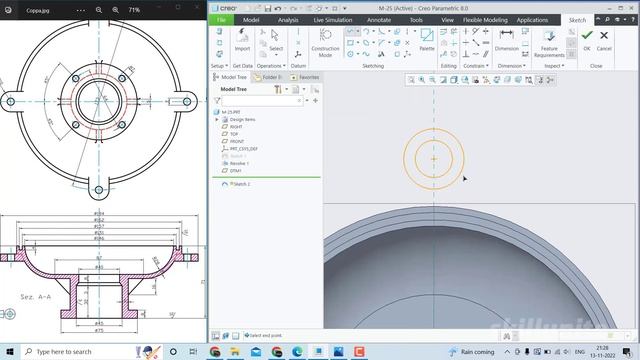Viewport: 640px width, 360px height.
Task: Open the Arc tool dropdown arrow
Action: (x=373, y=31)
